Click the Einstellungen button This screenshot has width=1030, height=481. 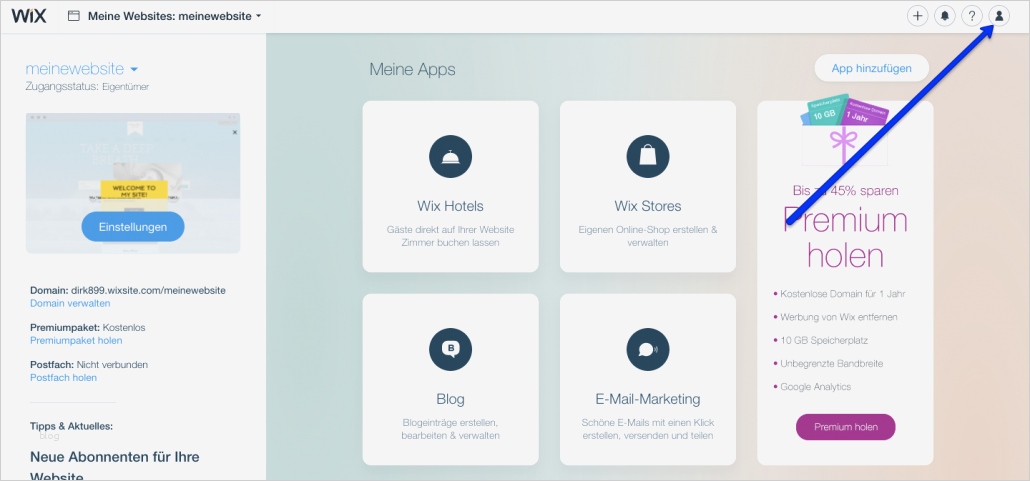point(133,227)
